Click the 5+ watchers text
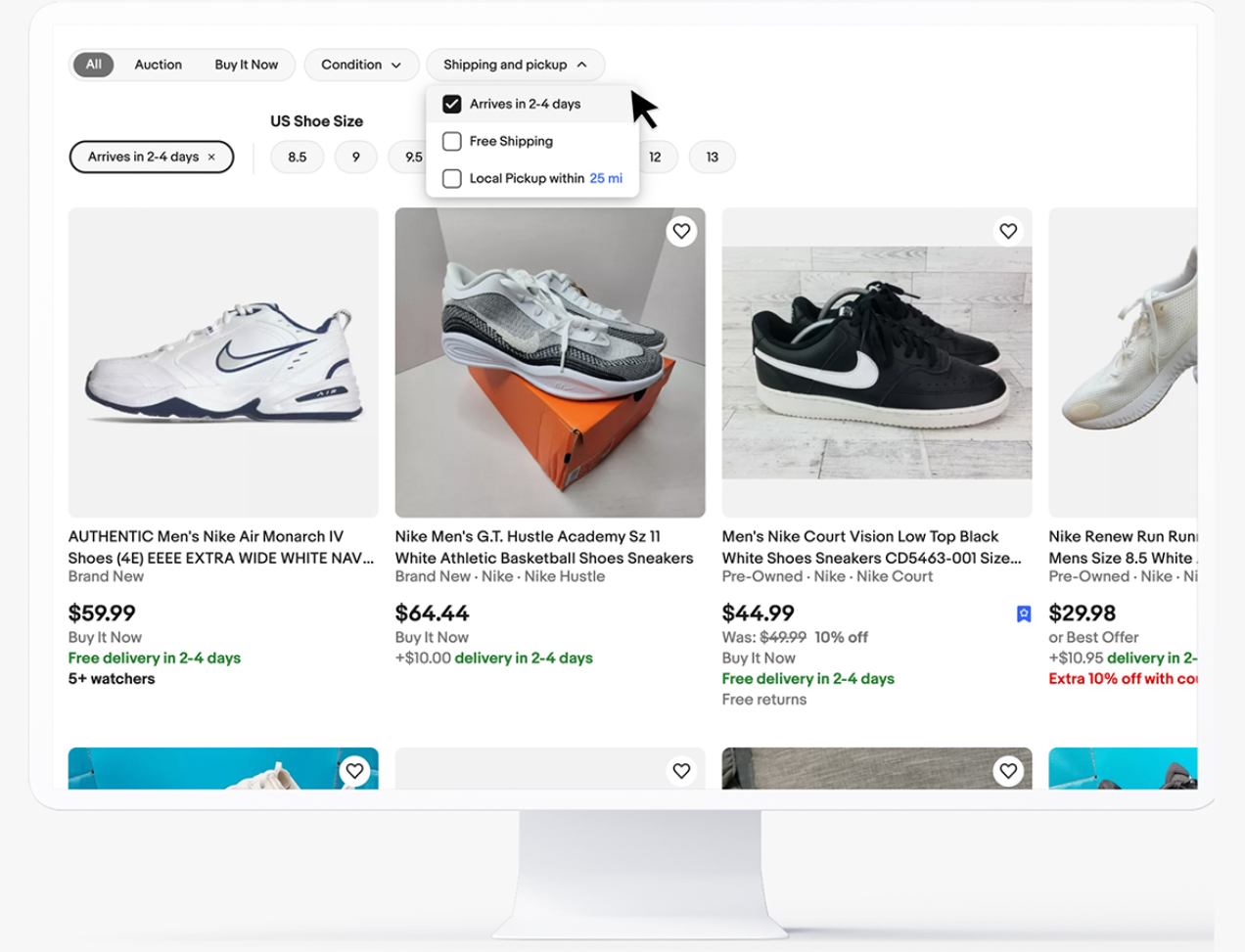1245x952 pixels. tap(112, 679)
